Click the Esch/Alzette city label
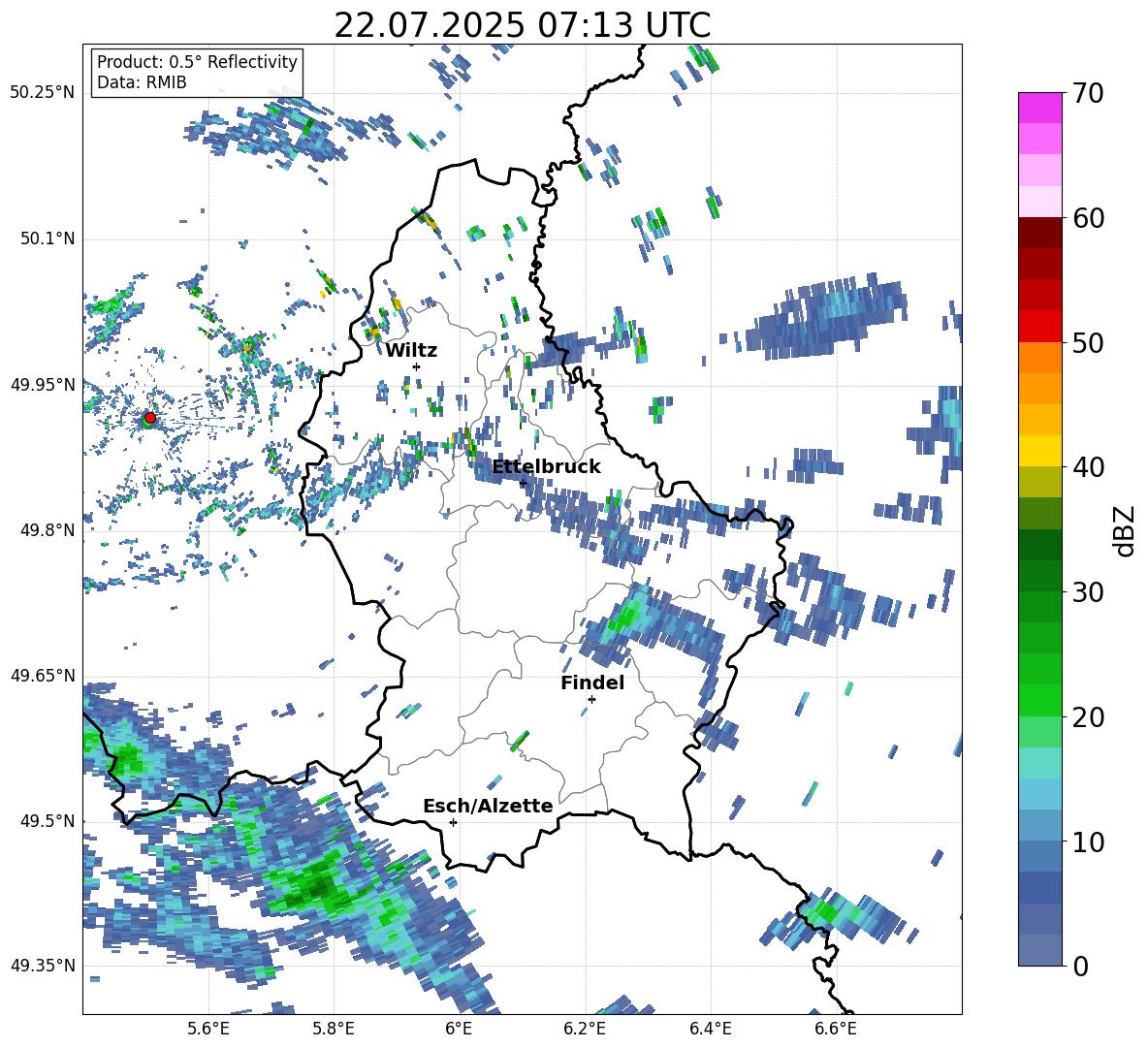Image resolution: width=1148 pixels, height=1048 pixels. click(488, 806)
